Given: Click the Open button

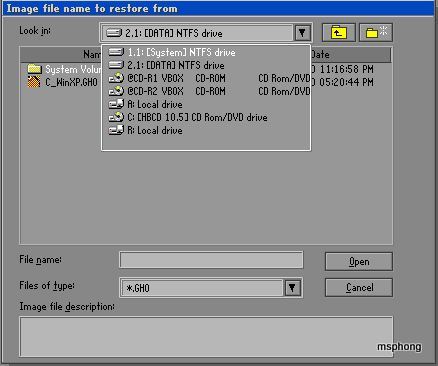Looking at the screenshot, I should click(359, 262).
